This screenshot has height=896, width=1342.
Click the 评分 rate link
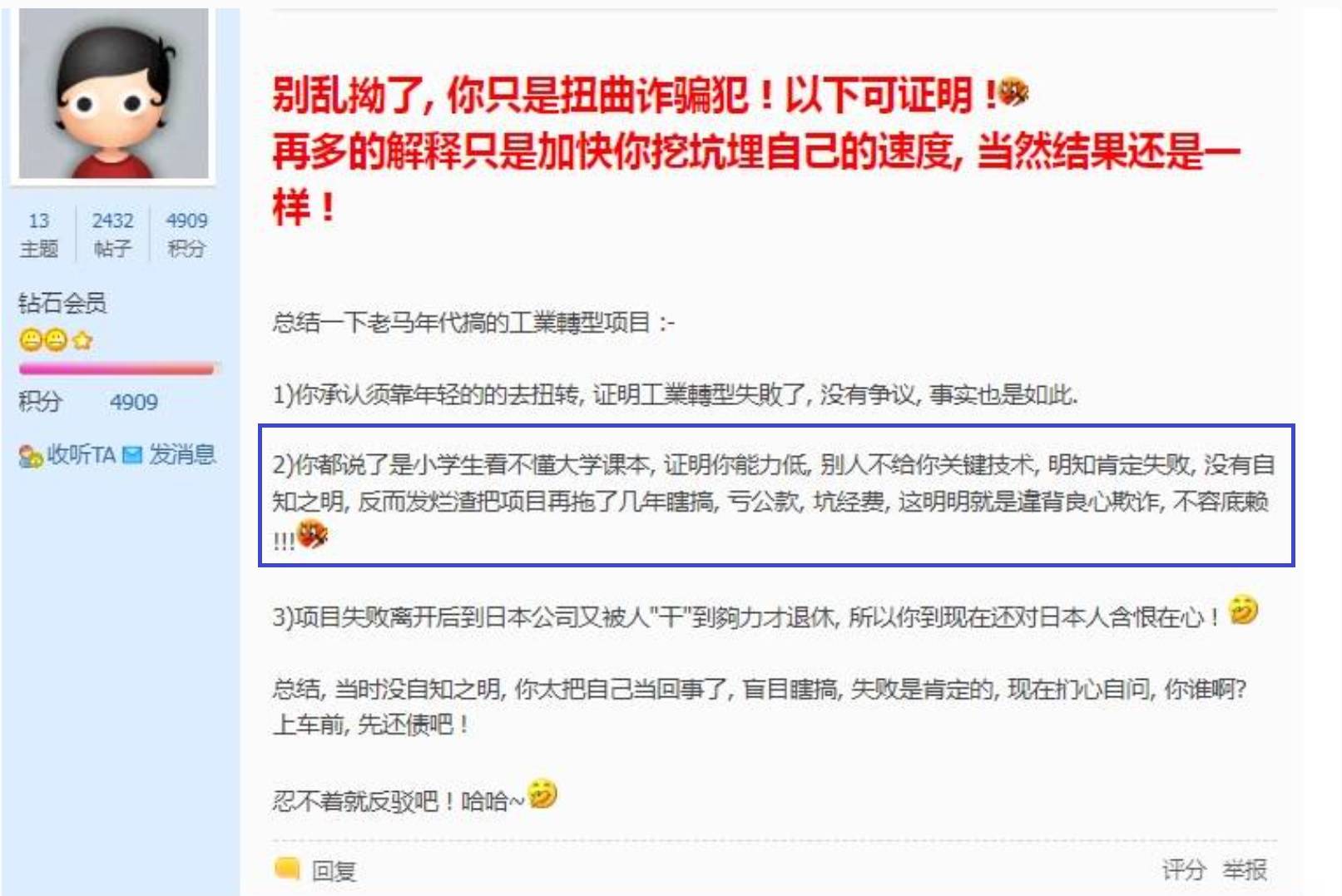pos(1183,870)
